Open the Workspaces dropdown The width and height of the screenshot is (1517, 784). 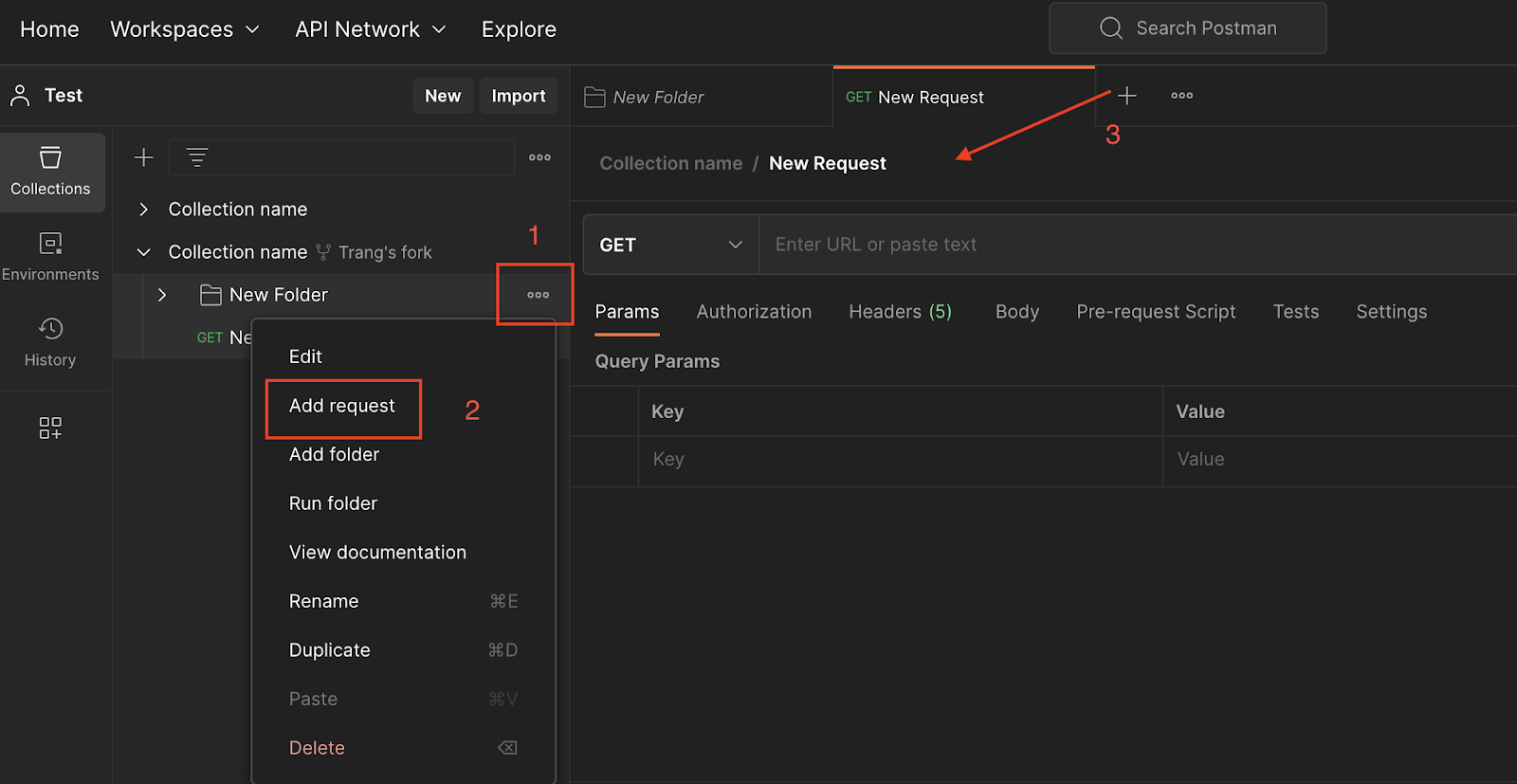(186, 29)
